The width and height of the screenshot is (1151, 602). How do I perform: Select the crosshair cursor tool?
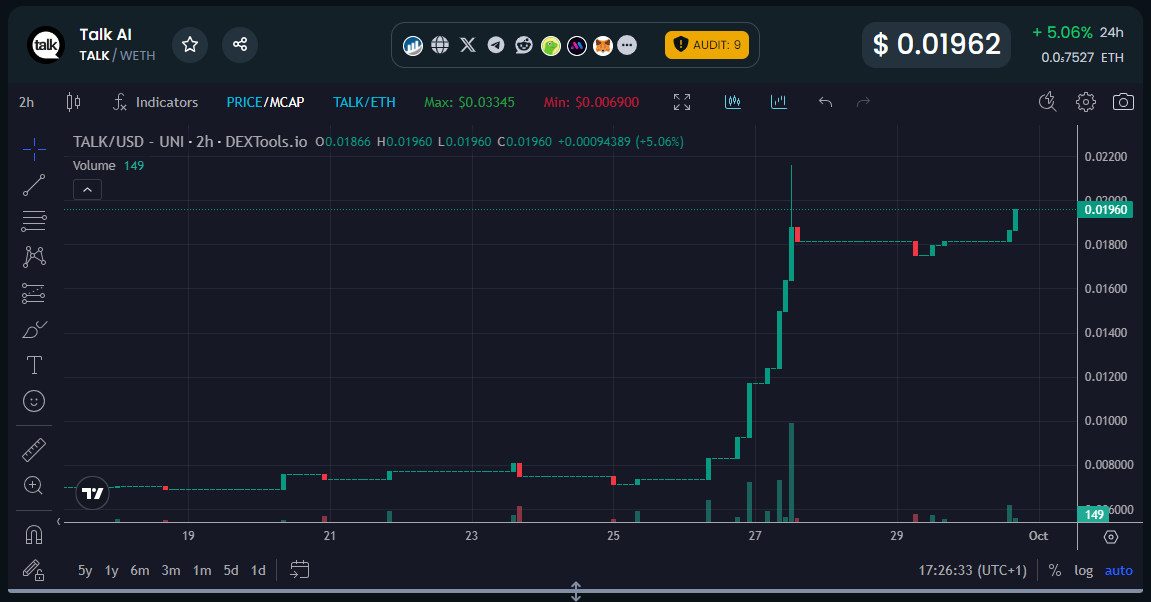[34, 149]
